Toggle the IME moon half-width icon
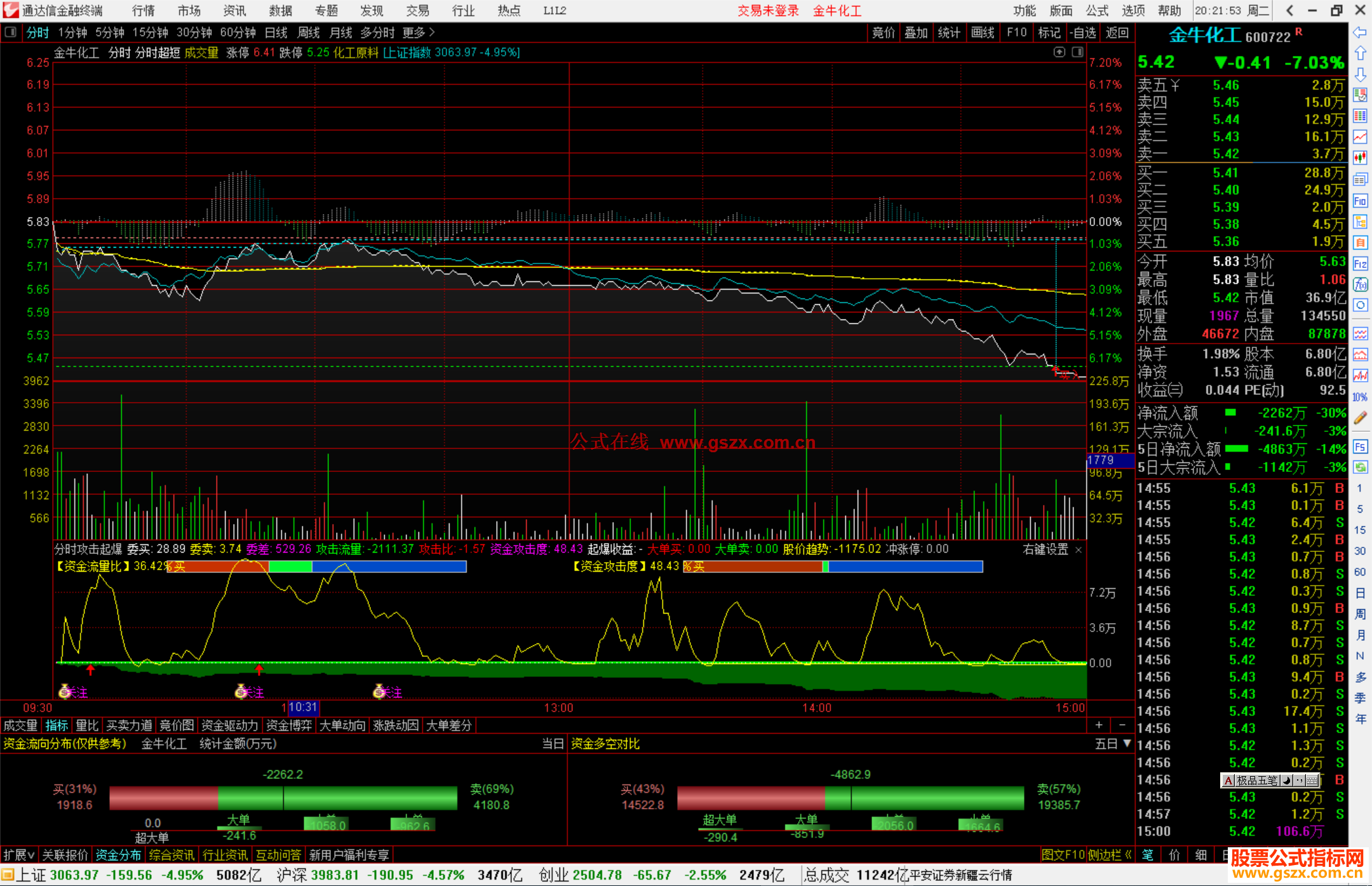The width and height of the screenshot is (1372, 886). (x=1286, y=780)
